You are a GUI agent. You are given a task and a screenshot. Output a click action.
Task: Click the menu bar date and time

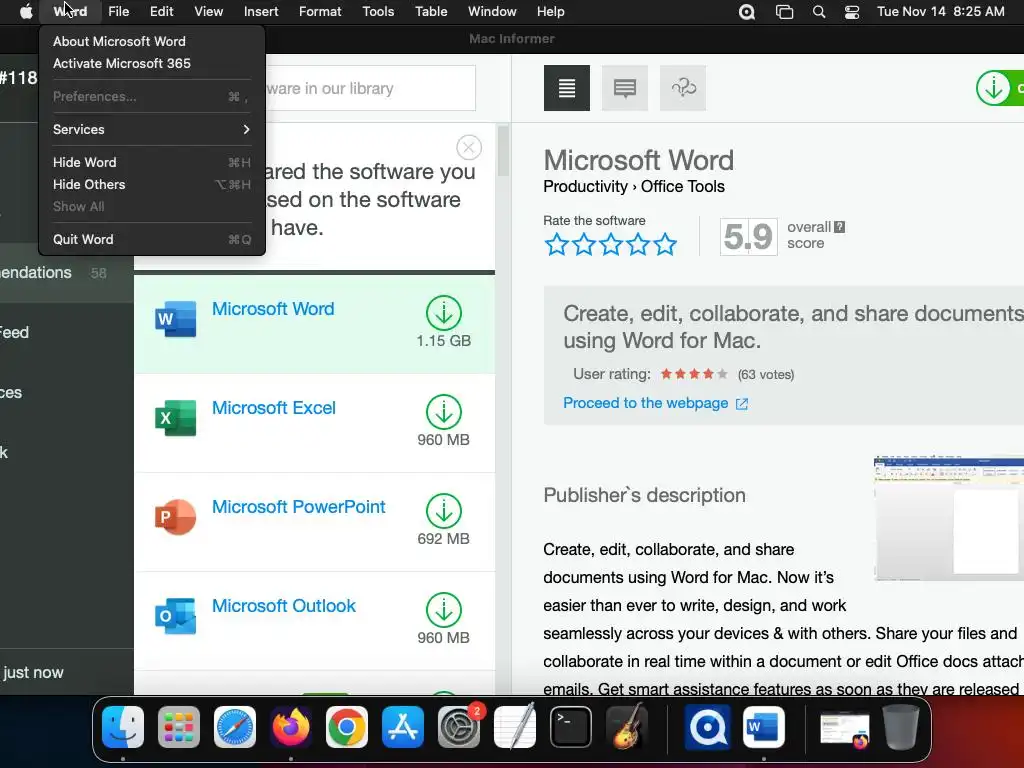coord(940,12)
